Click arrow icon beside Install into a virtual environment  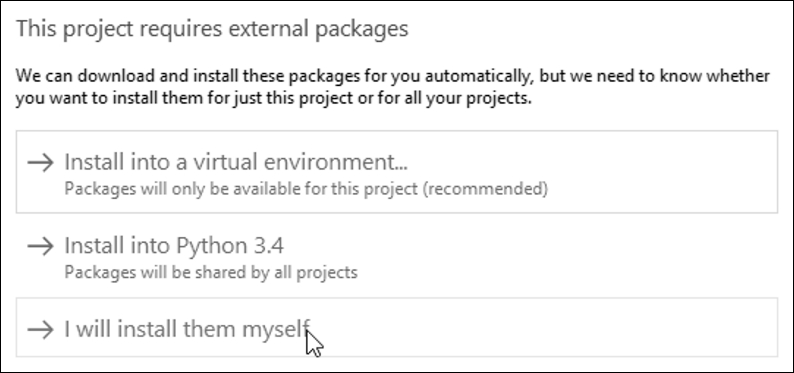[x=41, y=163]
